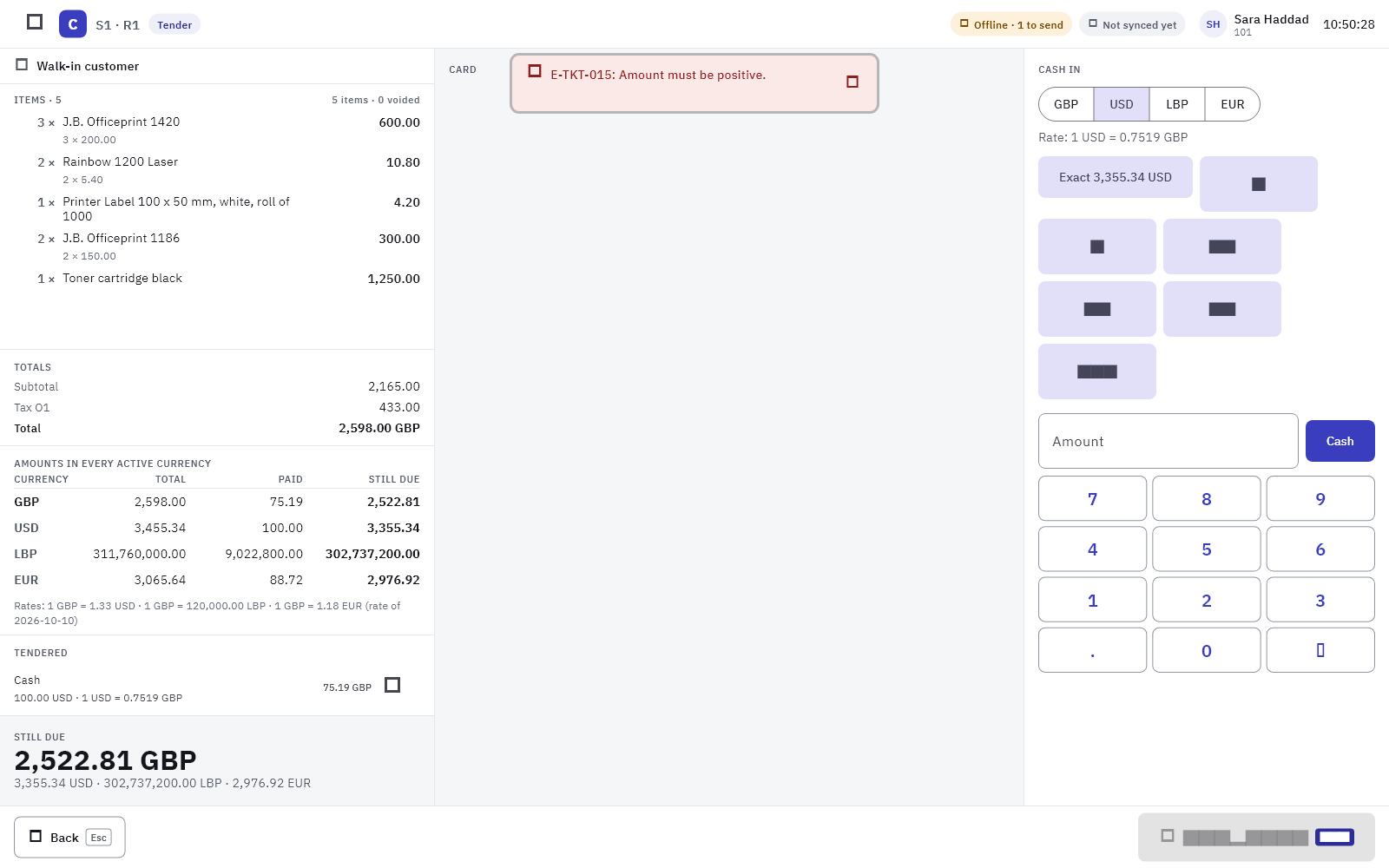Image resolution: width=1389 pixels, height=868 pixels.
Task: Choose LBP as the cash currency
Action: pos(1177,104)
